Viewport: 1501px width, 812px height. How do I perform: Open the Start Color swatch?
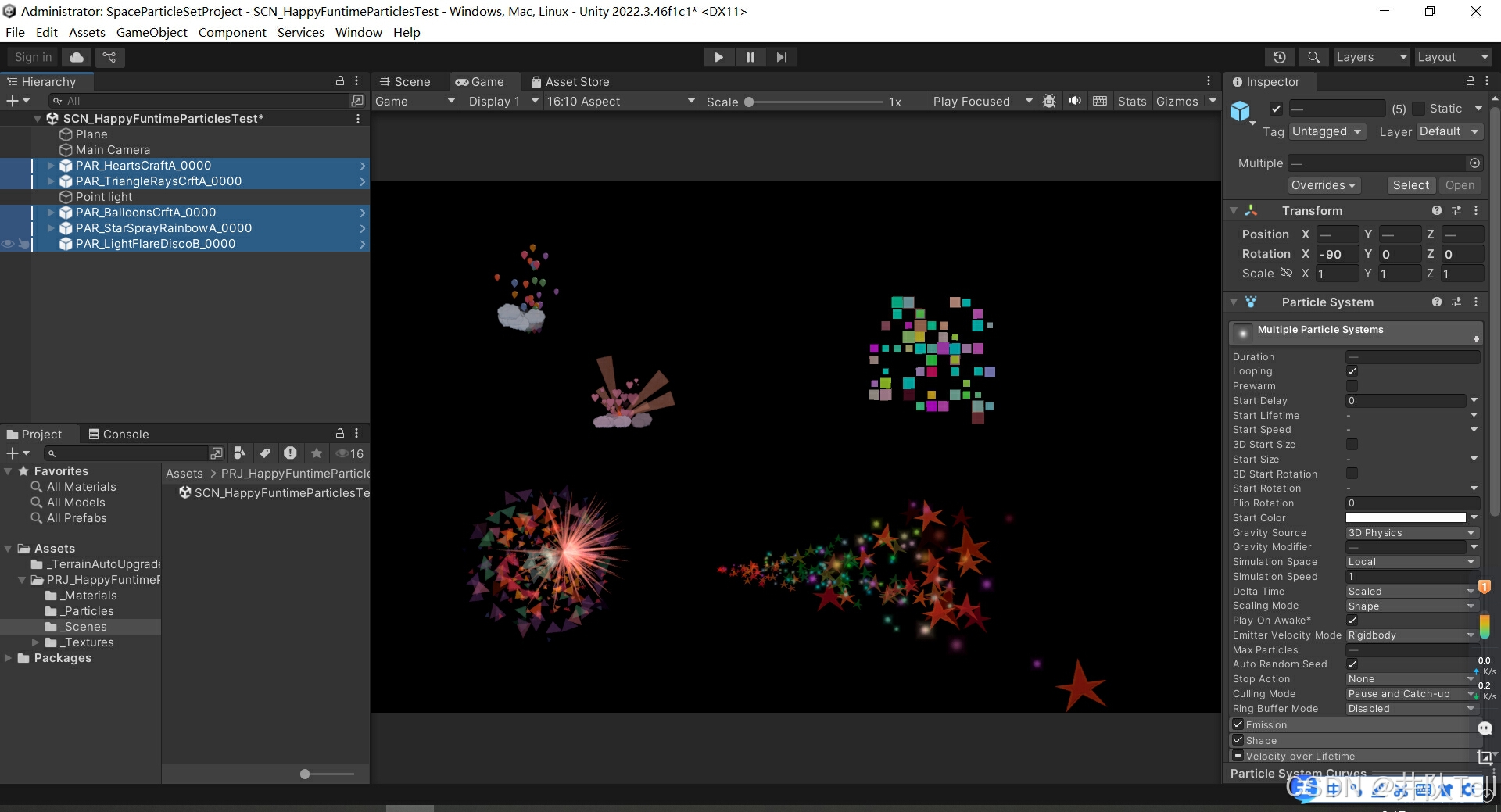[1406, 518]
